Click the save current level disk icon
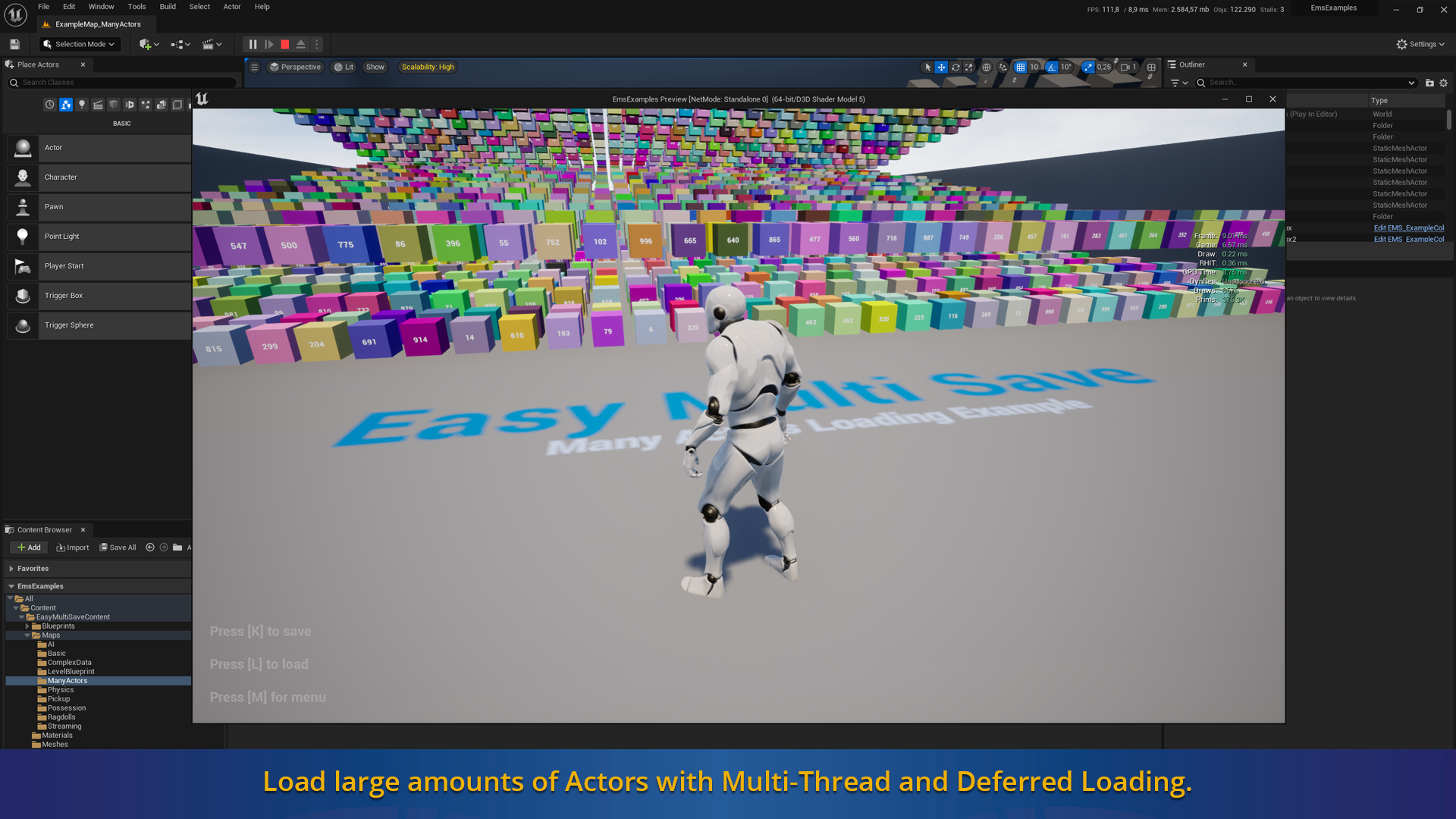The height and width of the screenshot is (819, 1456). pos(14,45)
